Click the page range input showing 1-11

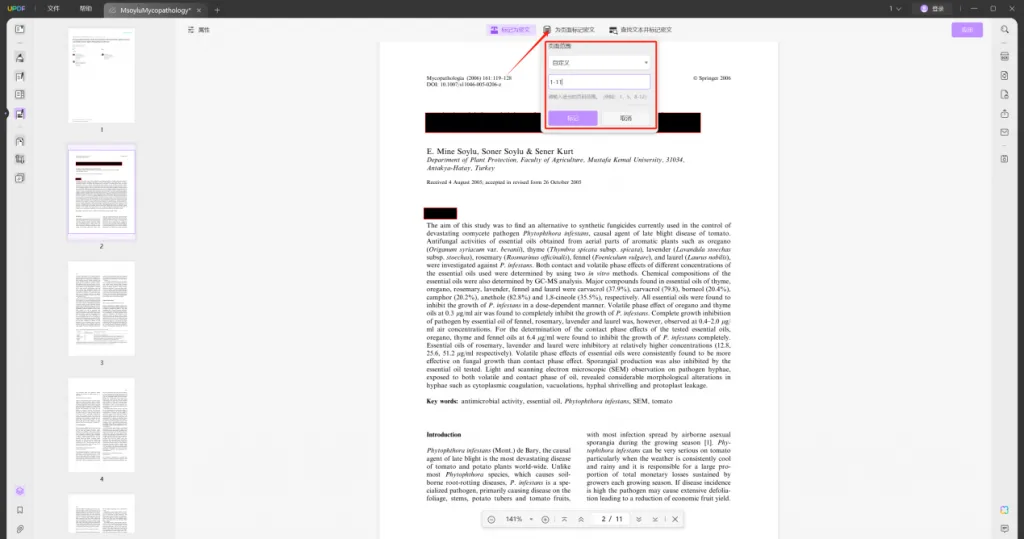pos(599,82)
